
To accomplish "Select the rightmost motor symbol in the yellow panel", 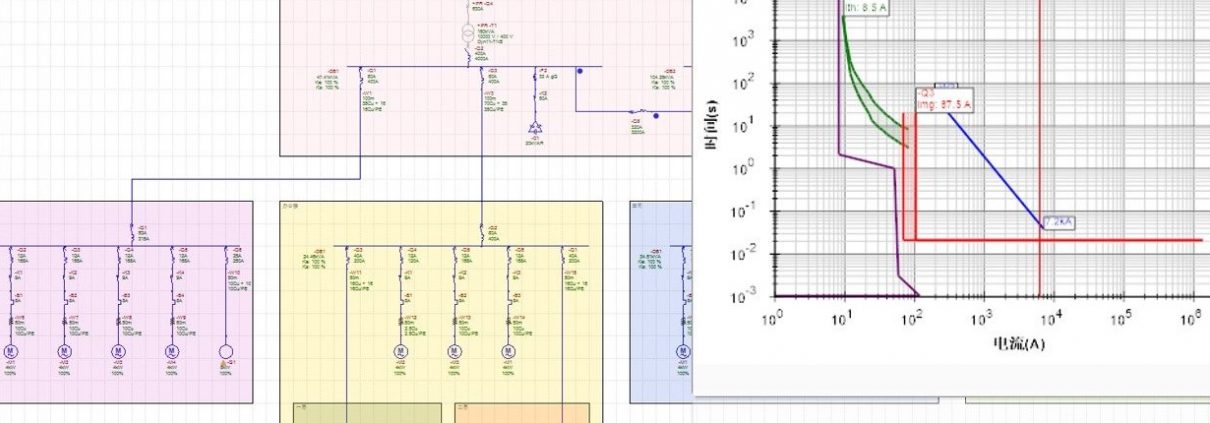I will point(507,351).
